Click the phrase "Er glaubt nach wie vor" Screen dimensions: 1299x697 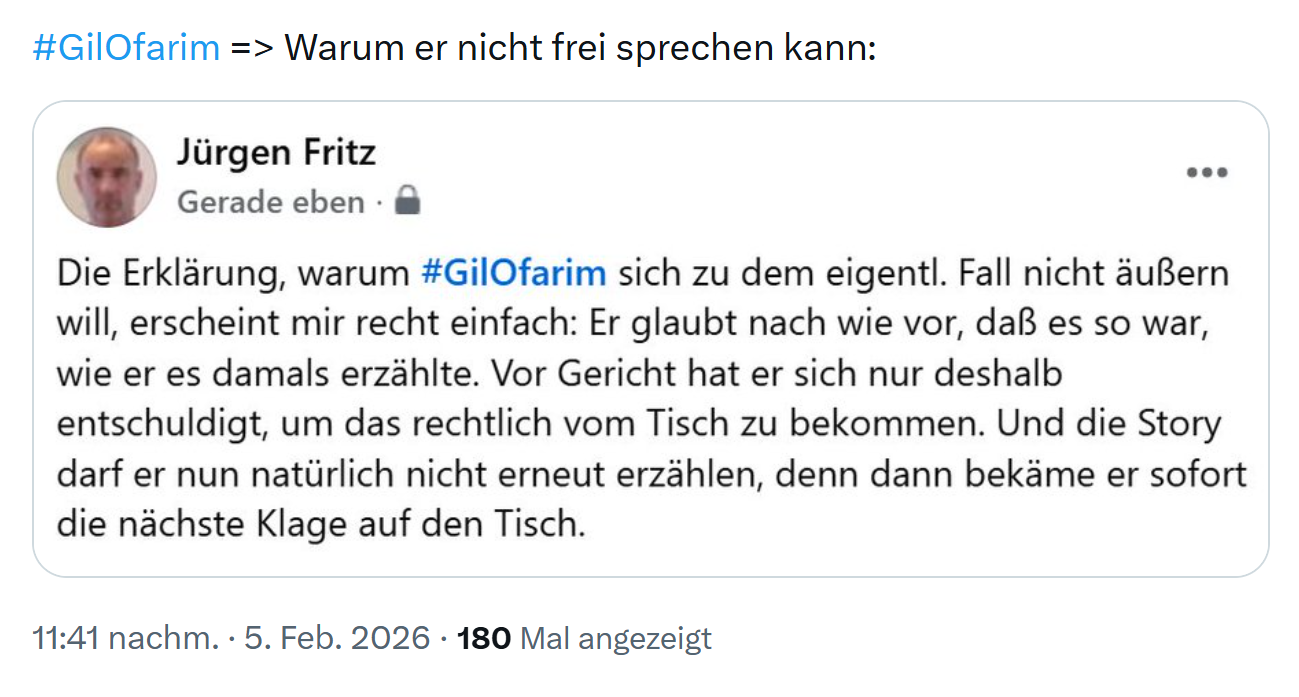point(751,323)
